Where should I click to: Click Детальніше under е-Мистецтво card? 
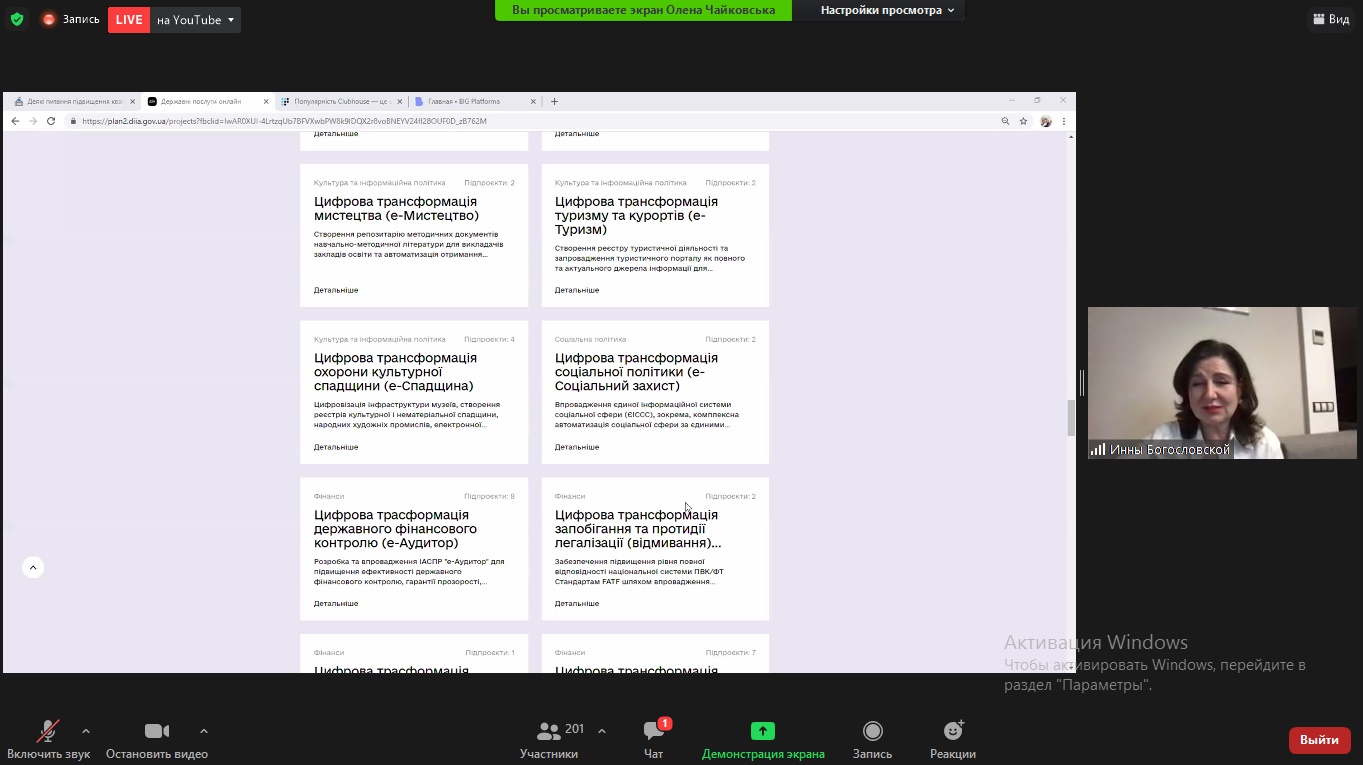(x=336, y=290)
